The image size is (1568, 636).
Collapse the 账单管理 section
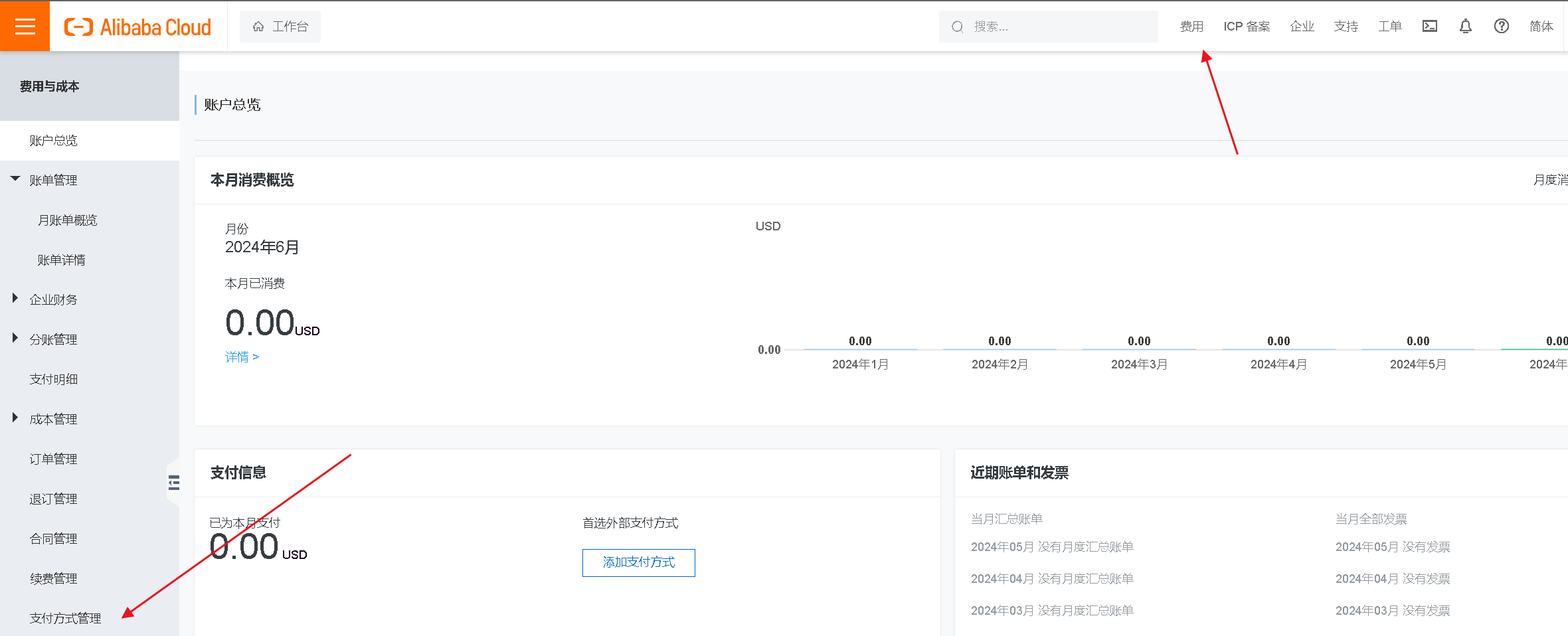15,179
